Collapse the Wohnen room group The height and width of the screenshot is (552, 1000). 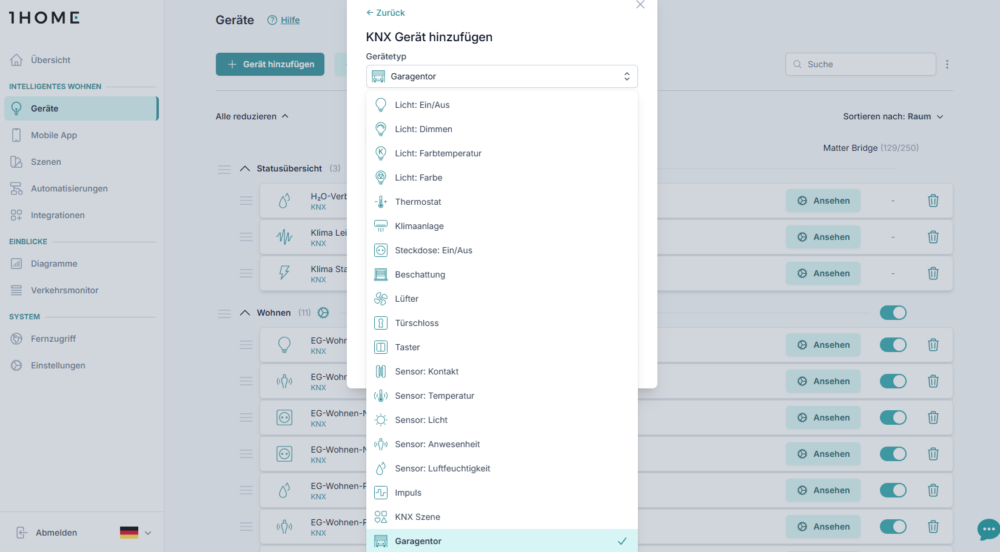click(x=245, y=313)
